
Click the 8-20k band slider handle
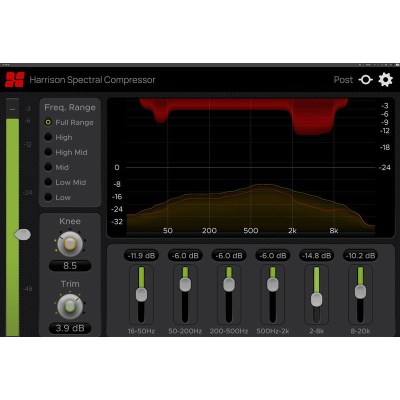360,292
